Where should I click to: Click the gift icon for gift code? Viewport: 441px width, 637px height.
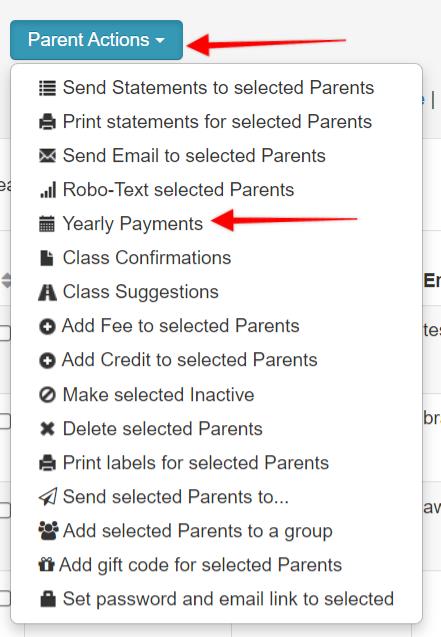pos(46,565)
